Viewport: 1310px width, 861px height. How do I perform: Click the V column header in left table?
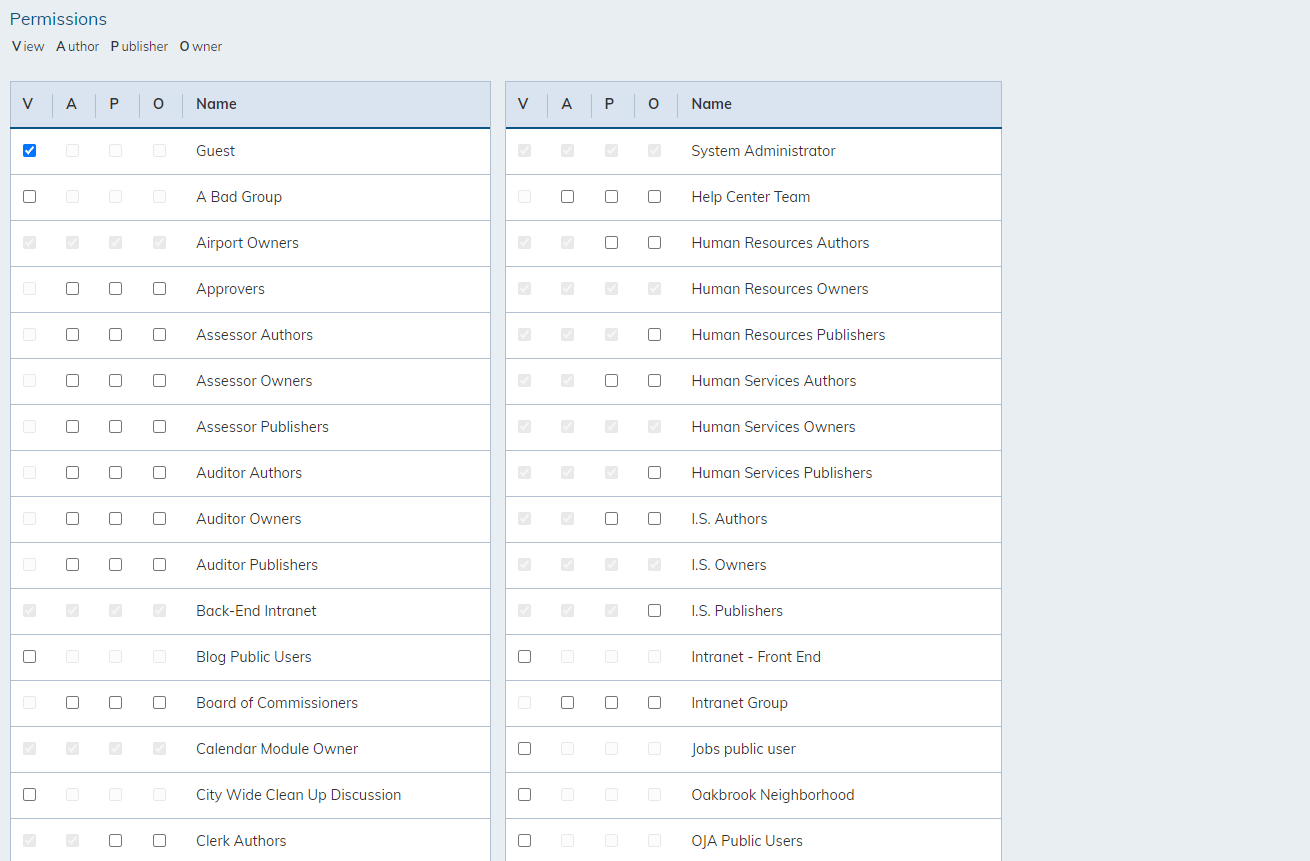click(28, 104)
